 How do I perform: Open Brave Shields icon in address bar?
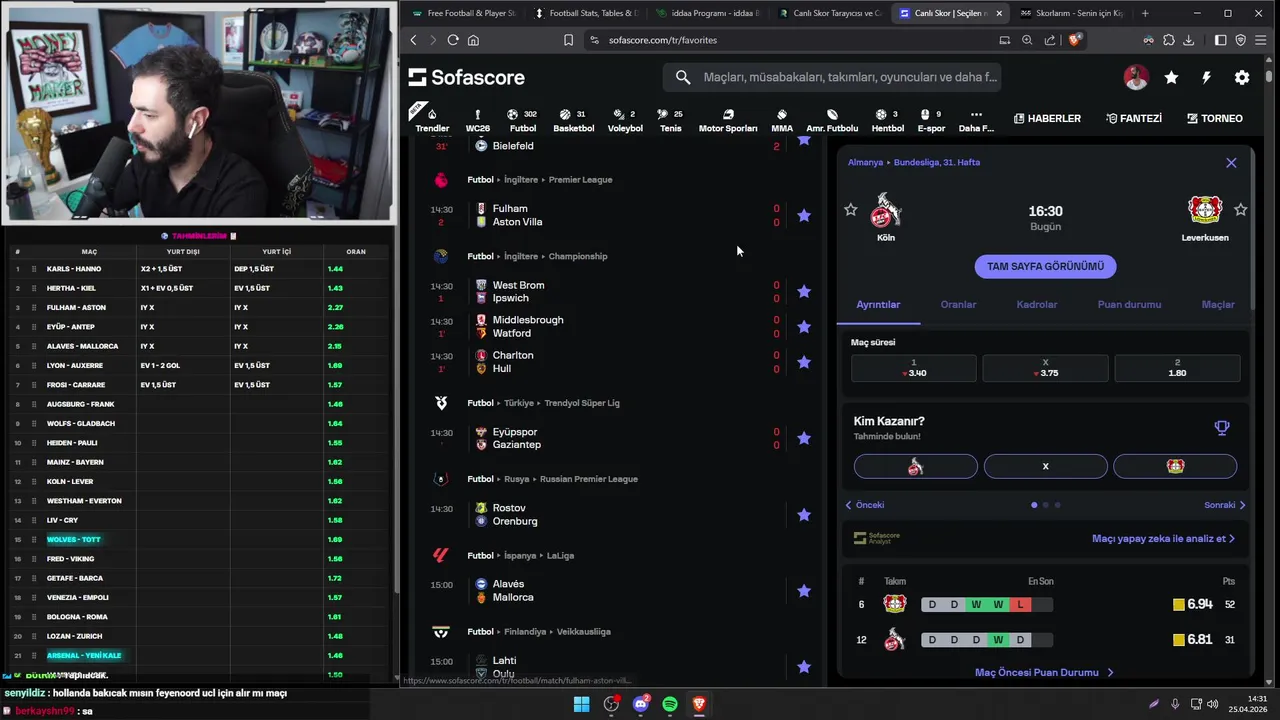tap(1075, 40)
